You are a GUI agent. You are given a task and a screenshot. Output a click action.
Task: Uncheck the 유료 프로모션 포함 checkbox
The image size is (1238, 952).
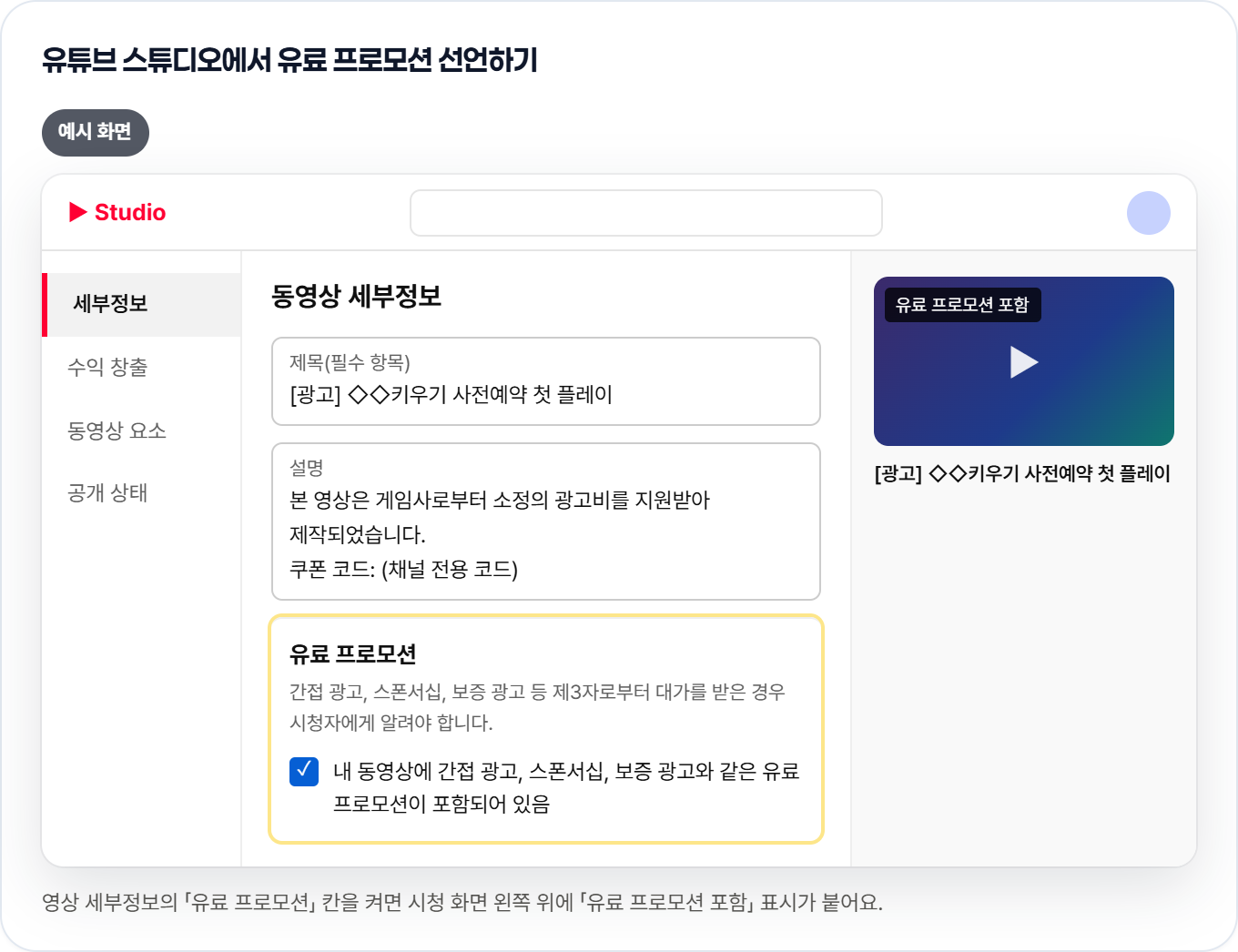click(304, 772)
